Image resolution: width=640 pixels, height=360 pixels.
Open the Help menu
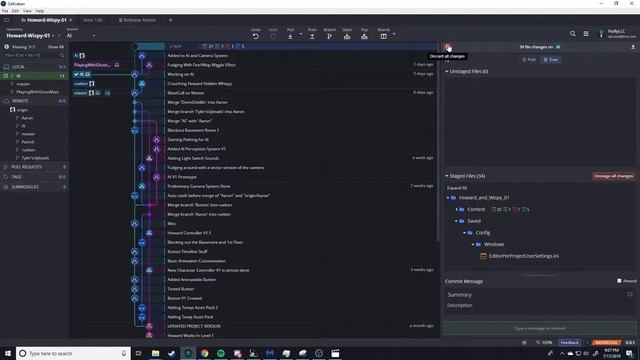[x=40, y=11]
